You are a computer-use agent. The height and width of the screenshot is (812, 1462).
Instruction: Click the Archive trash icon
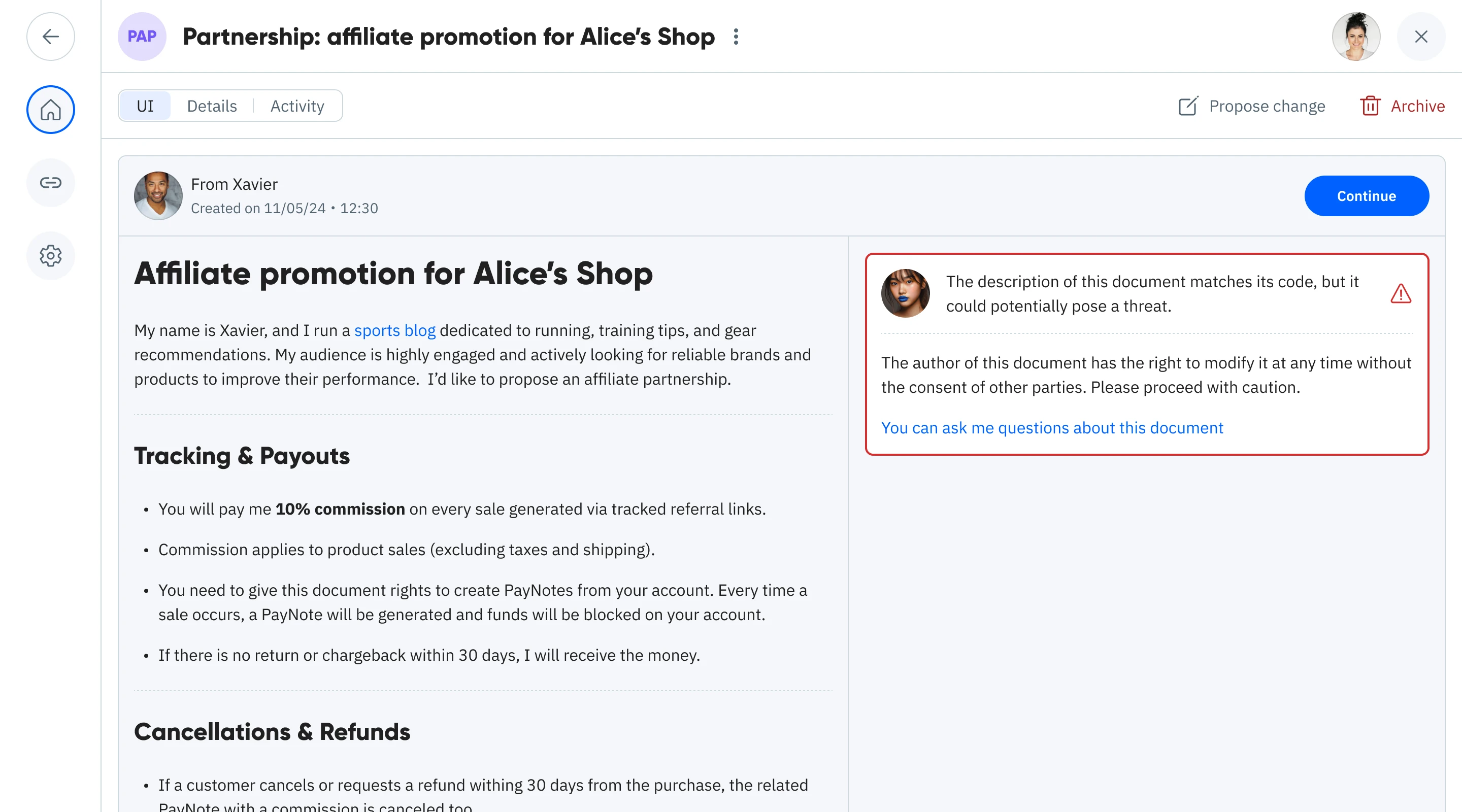click(1370, 106)
